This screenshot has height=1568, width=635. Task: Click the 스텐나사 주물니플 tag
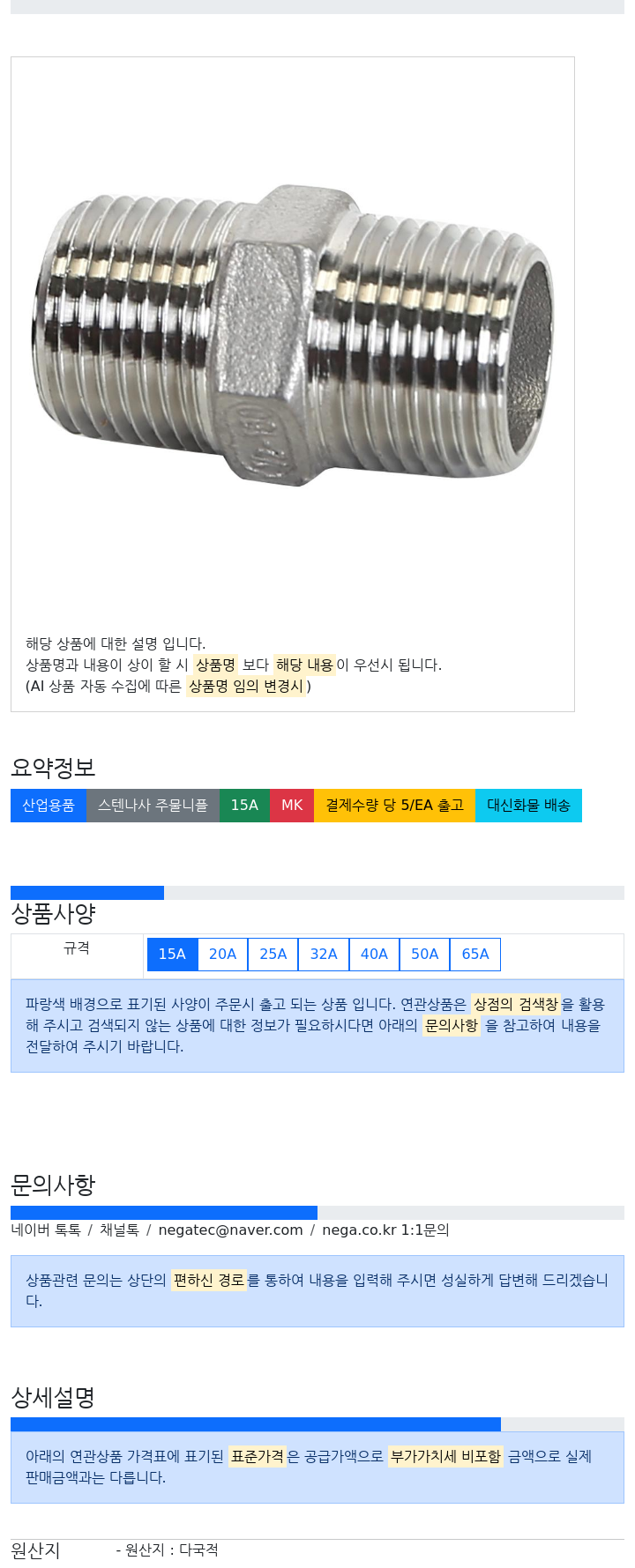(153, 806)
